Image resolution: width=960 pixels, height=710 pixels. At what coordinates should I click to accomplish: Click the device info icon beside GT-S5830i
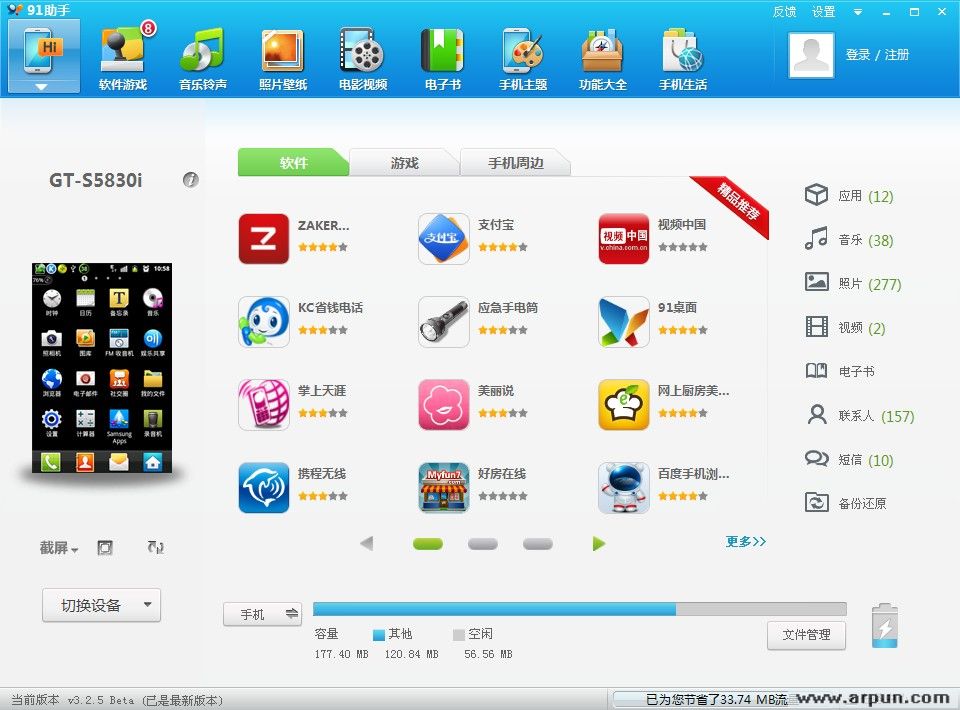(x=190, y=179)
